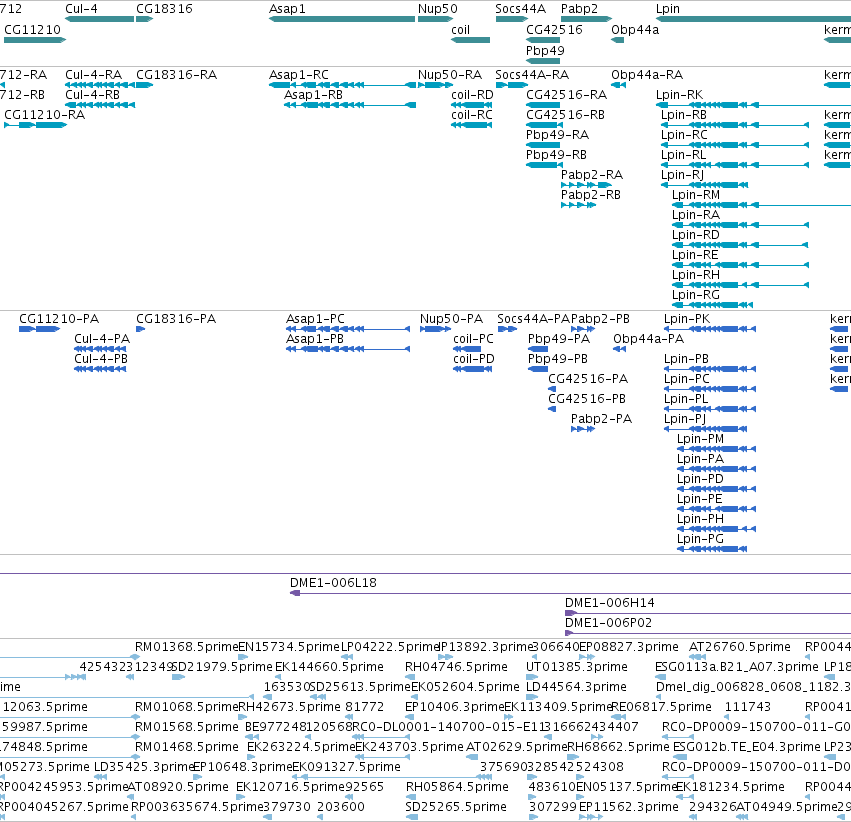Click EST LD35425.3prime
Image resolution: width=851 pixels, height=822 pixels.
pyautogui.click(x=144, y=767)
